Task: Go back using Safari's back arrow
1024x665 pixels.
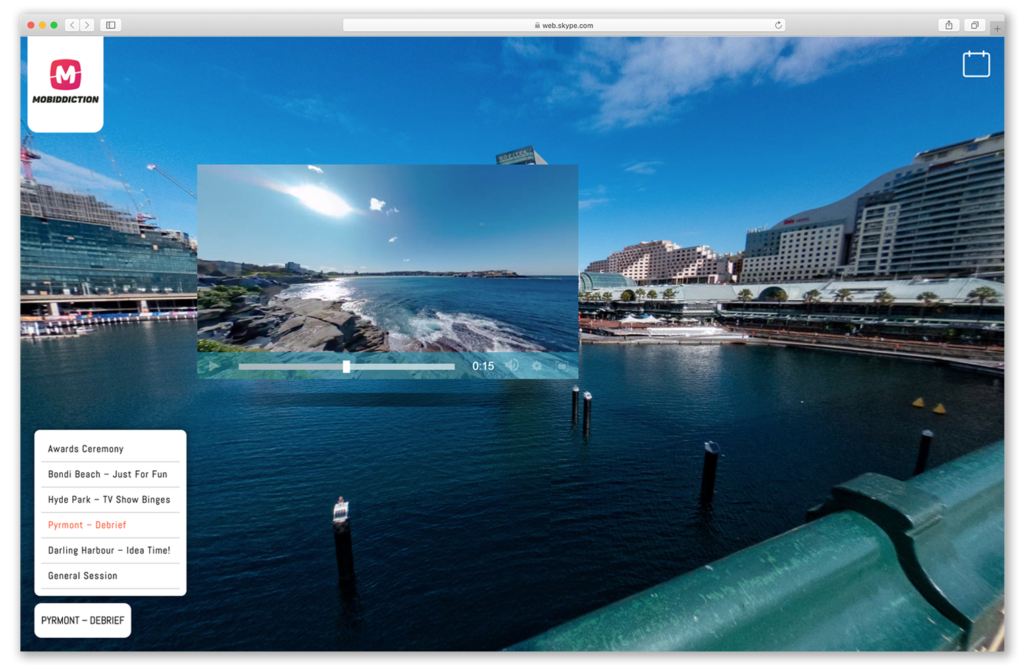Action: pyautogui.click(x=72, y=25)
